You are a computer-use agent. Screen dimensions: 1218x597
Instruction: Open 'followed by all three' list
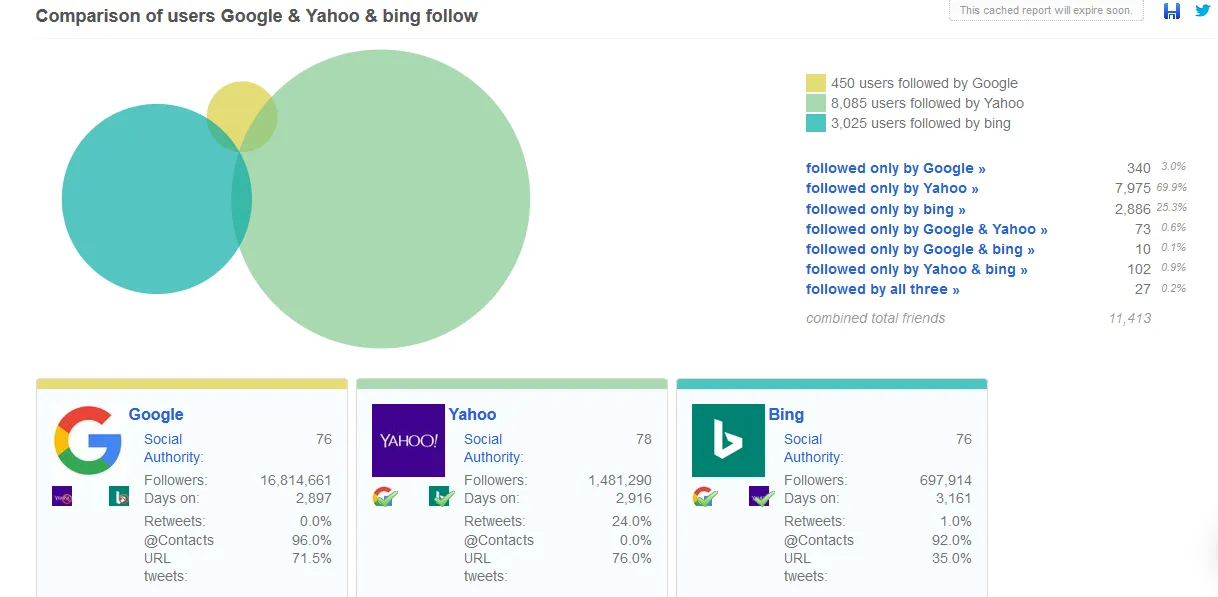click(x=883, y=289)
